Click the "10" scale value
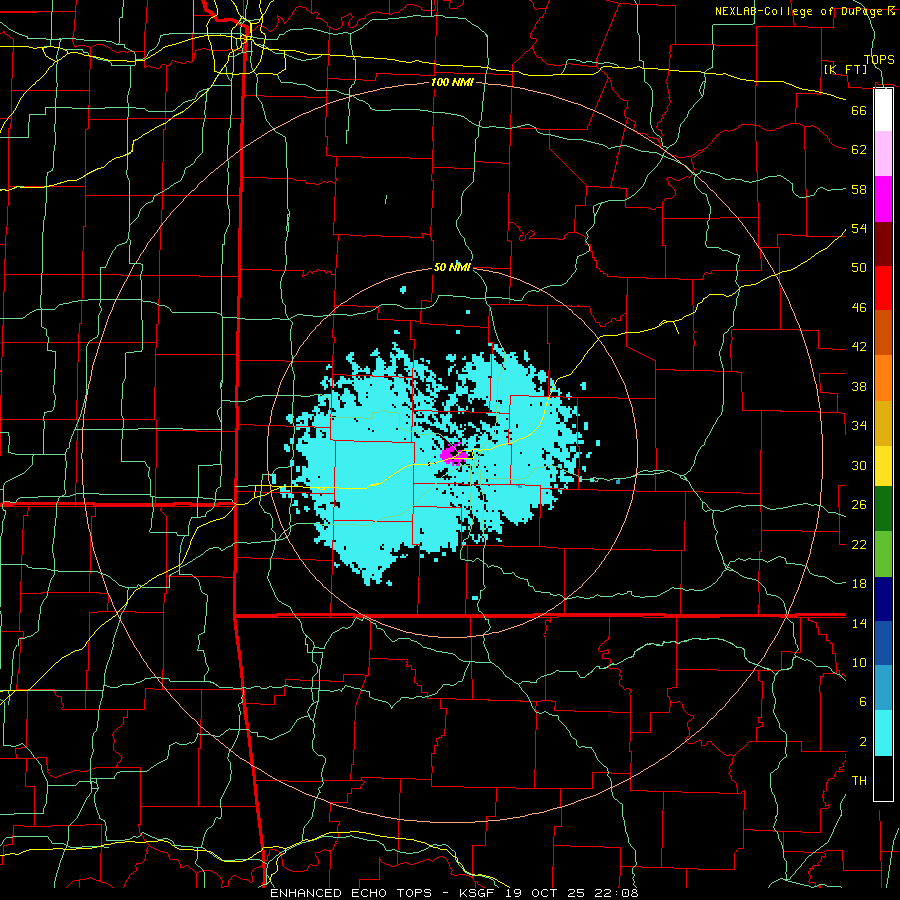The height and width of the screenshot is (900, 900). (859, 662)
